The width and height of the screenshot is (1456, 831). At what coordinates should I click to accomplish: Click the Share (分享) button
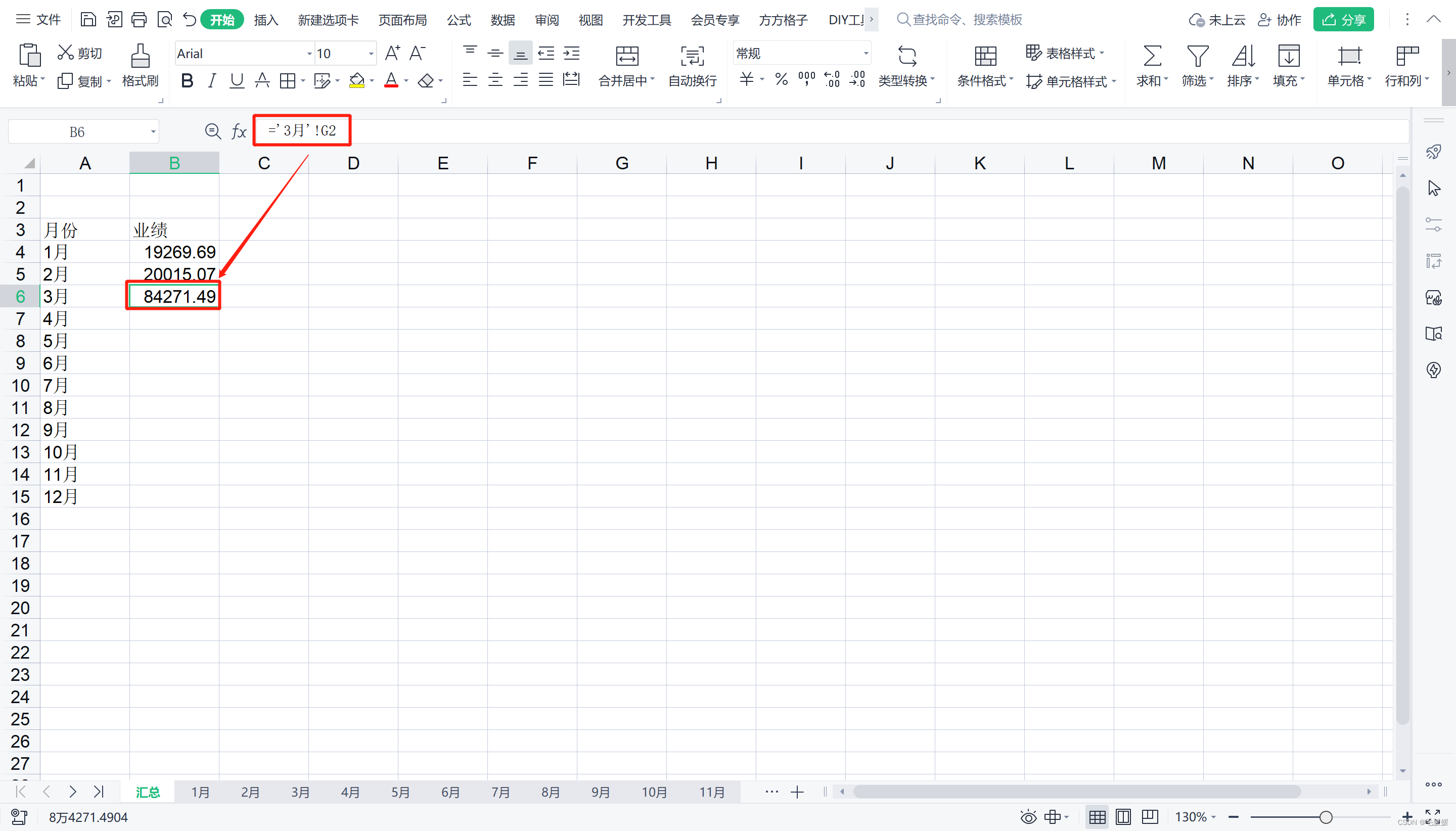point(1343,20)
